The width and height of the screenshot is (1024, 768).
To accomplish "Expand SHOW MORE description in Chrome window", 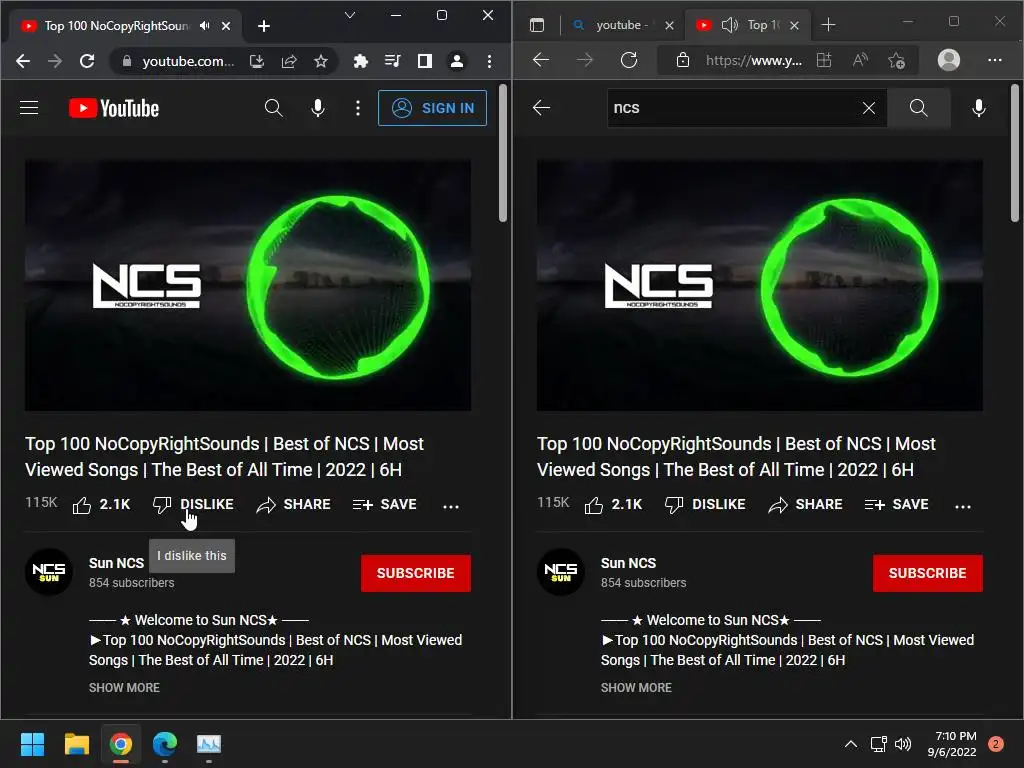I will 124,688.
